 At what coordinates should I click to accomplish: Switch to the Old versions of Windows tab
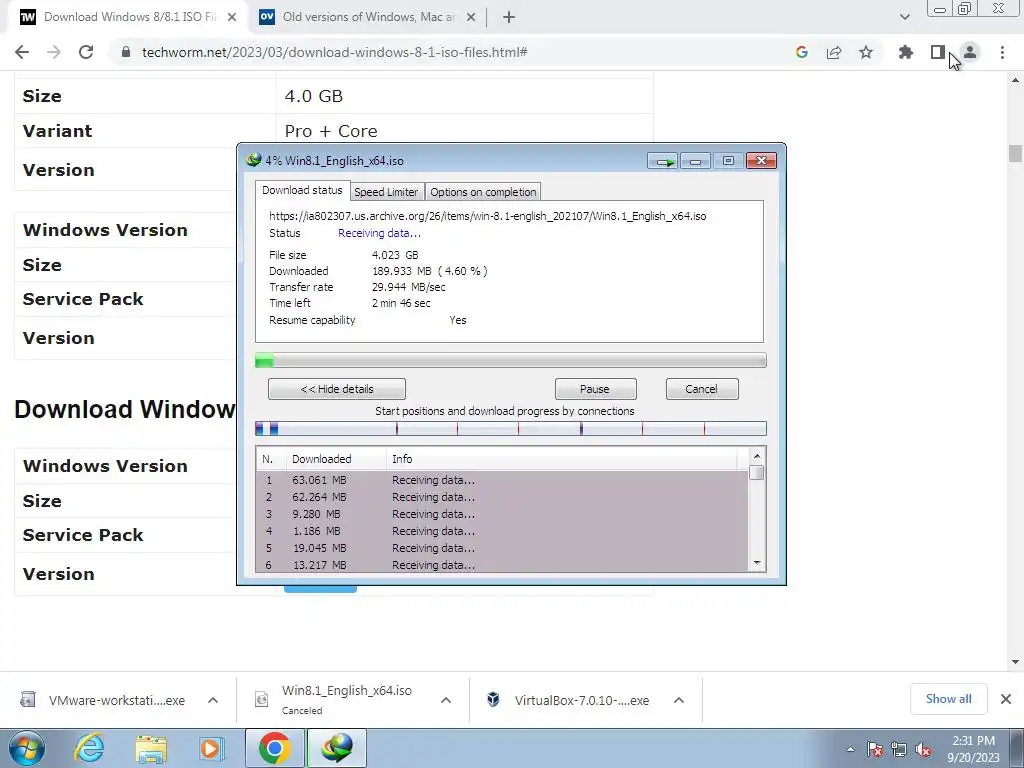pyautogui.click(x=366, y=17)
